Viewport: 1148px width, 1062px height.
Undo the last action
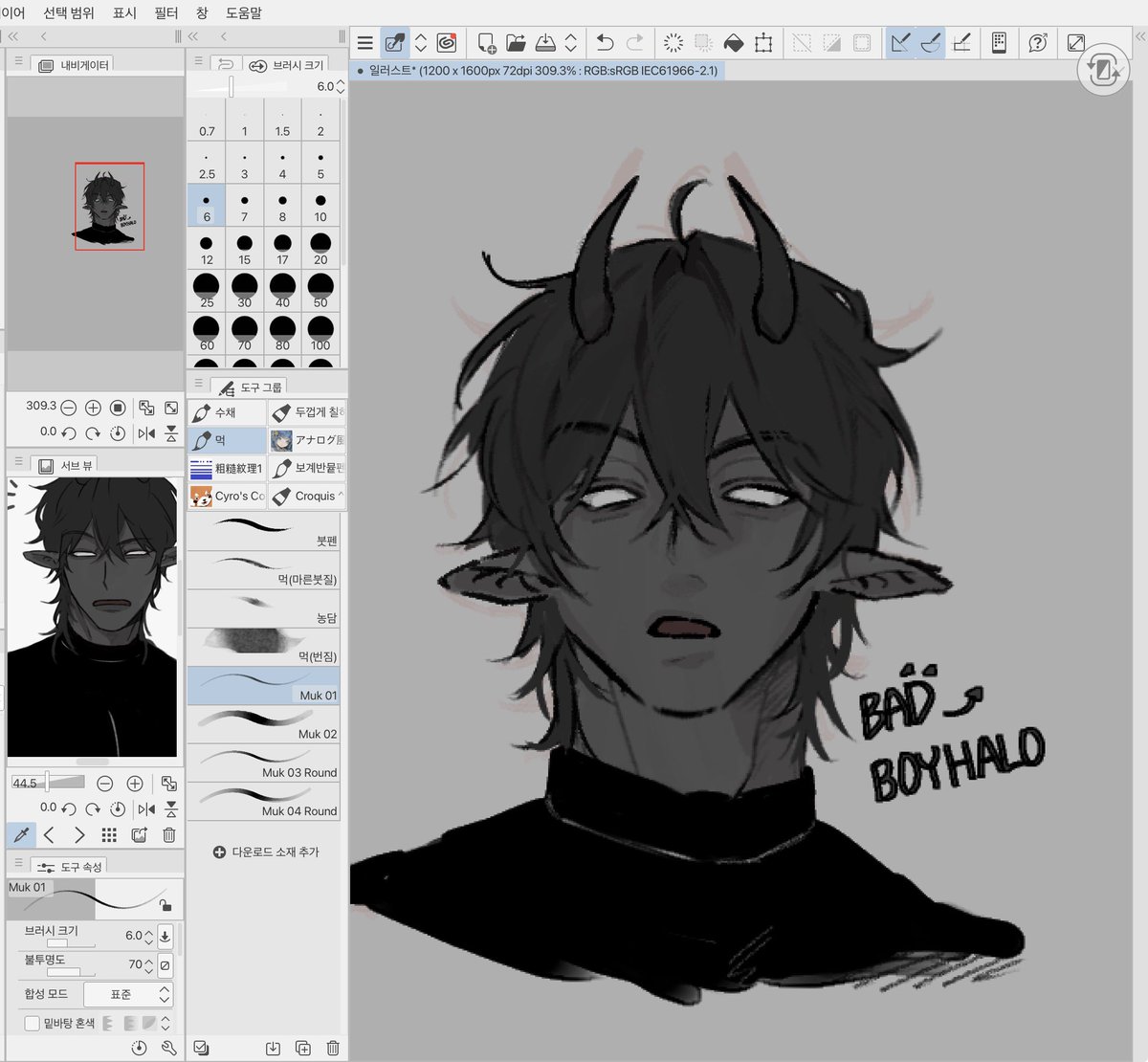(x=605, y=43)
